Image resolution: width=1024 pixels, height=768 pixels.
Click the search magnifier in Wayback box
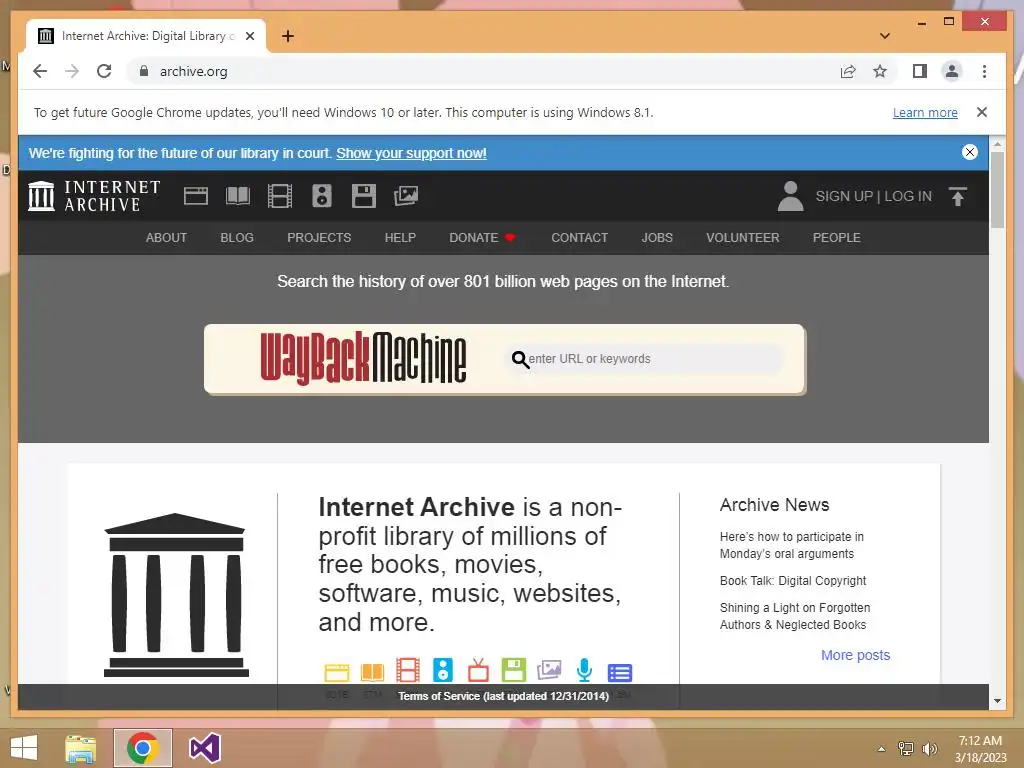pyautogui.click(x=520, y=359)
